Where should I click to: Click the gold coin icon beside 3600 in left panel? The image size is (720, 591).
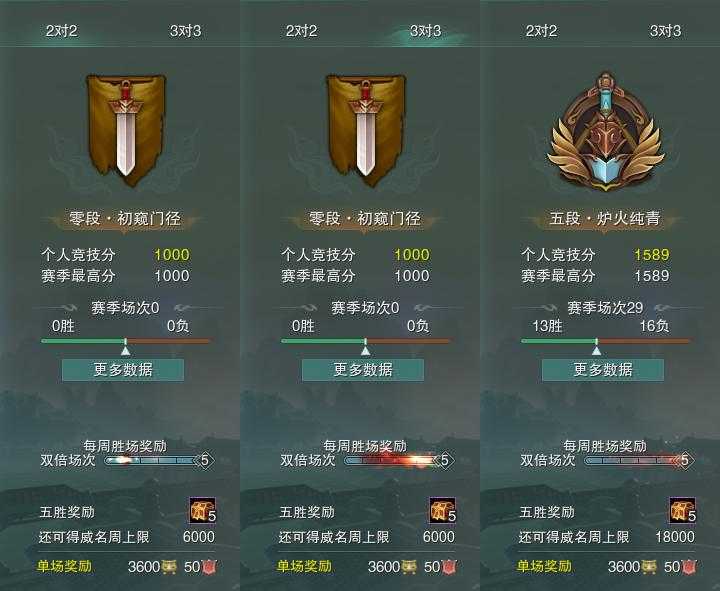tap(169, 567)
